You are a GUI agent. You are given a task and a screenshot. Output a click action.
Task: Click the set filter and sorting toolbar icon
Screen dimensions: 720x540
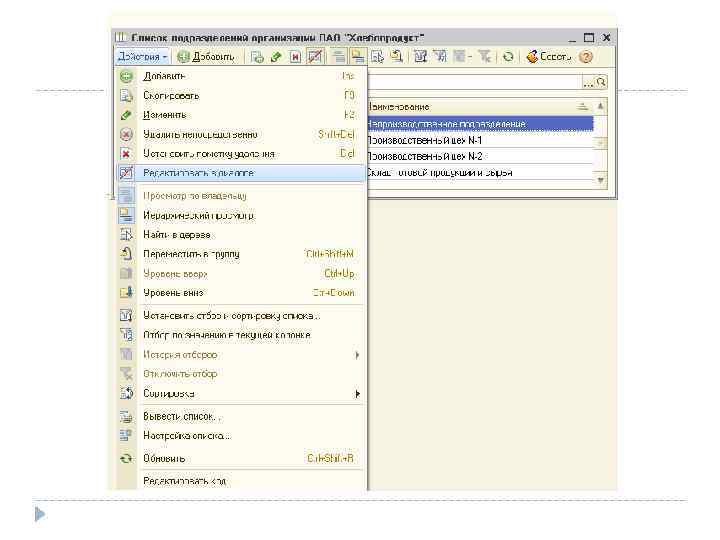click(x=420, y=57)
